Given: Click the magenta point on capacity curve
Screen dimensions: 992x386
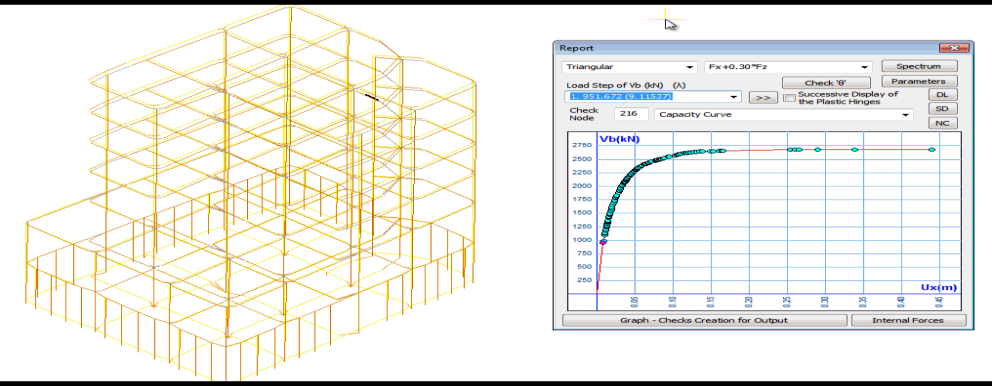Looking at the screenshot, I should [x=603, y=242].
